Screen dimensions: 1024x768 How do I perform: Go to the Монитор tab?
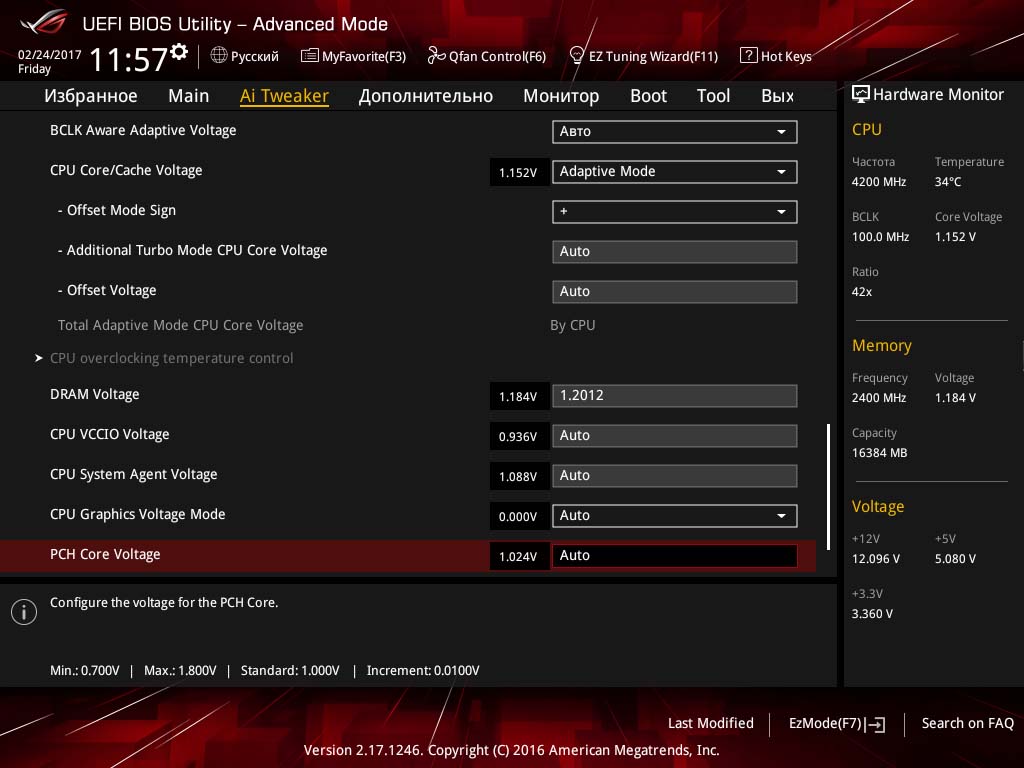tap(561, 96)
